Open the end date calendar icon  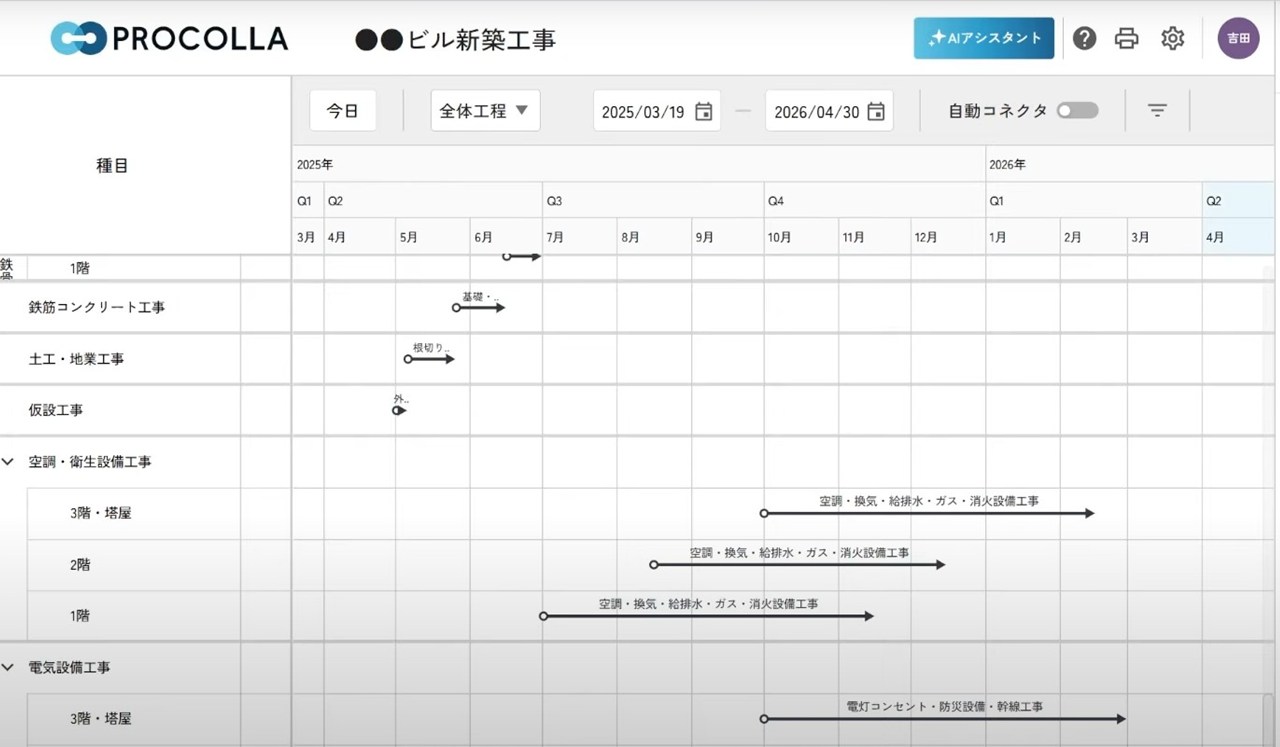[876, 111]
